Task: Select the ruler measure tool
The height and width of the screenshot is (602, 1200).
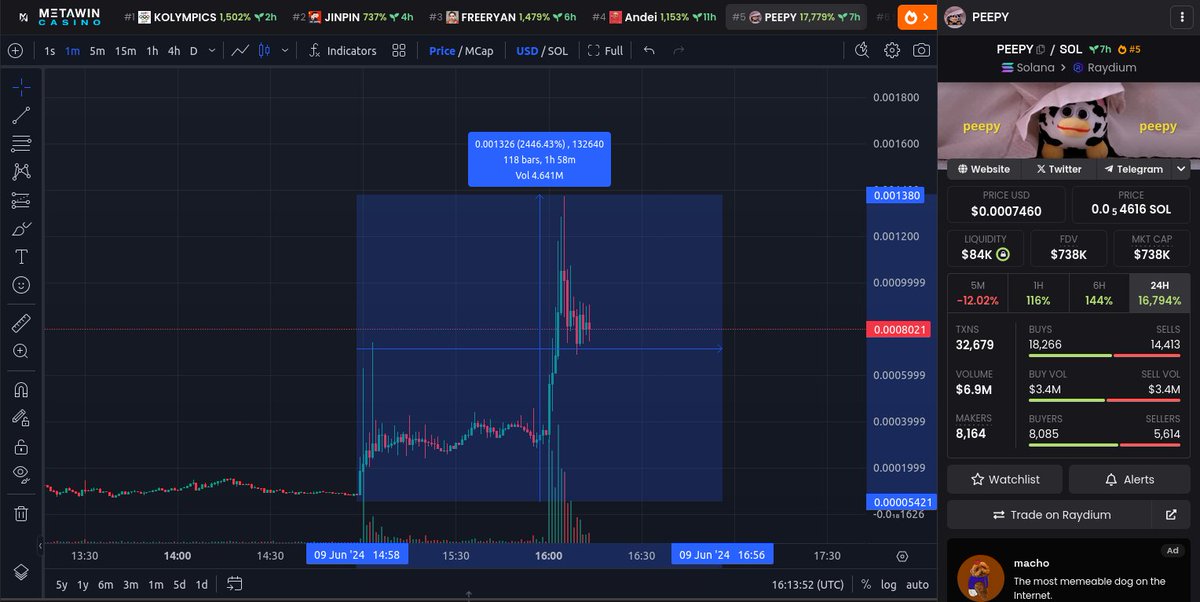Action: click(20, 322)
